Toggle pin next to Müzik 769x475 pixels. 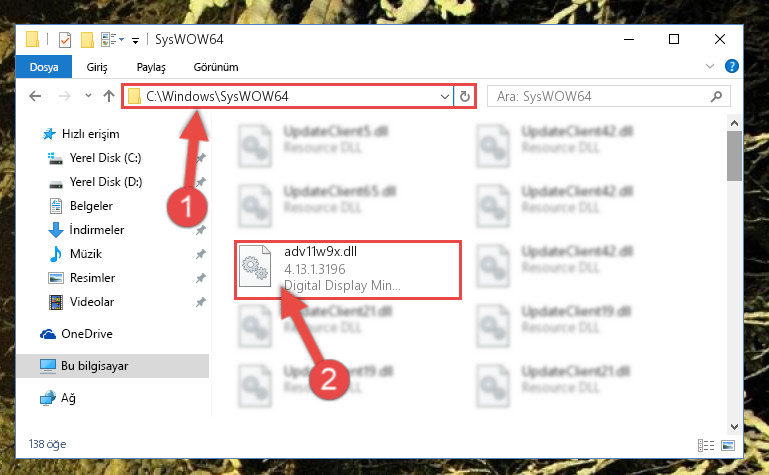click(201, 254)
